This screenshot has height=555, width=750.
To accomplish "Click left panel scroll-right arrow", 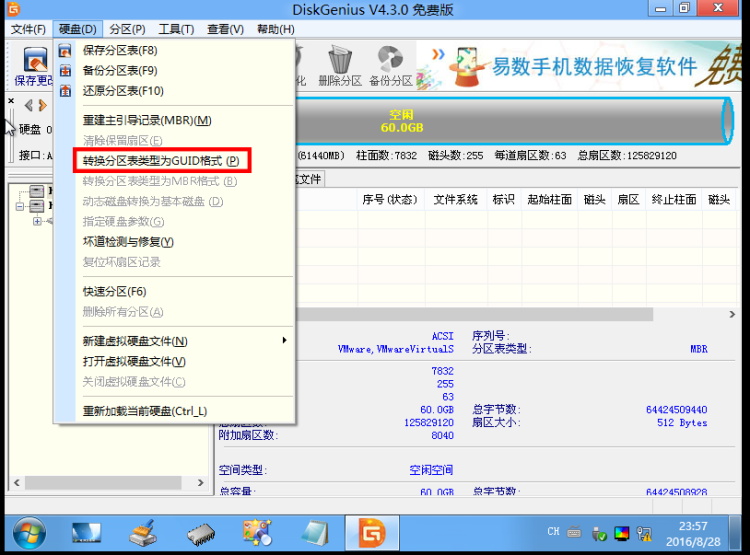I will point(200,482).
